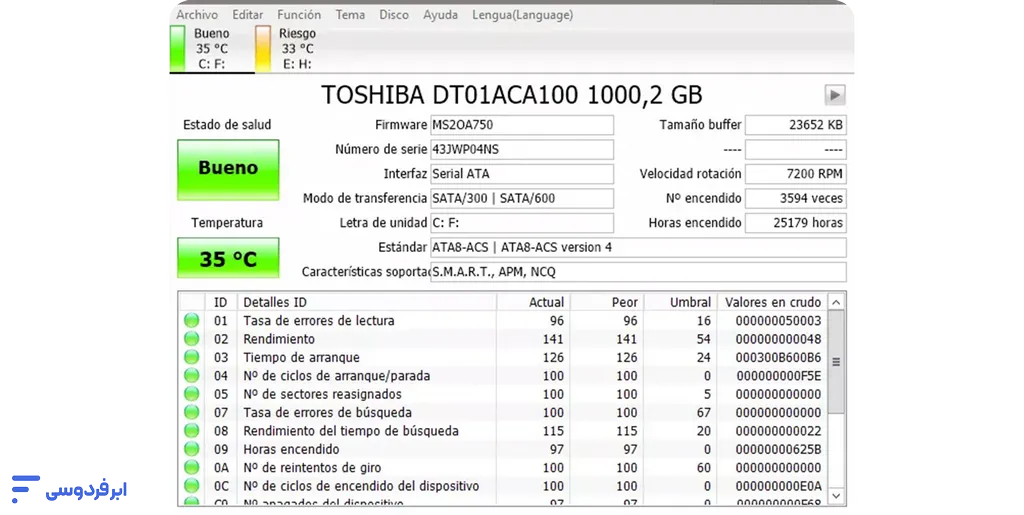Click the disk title TOSHIBA DT01ACA100 1000,2 GB
Image resolution: width=1024 pixels, height=515 pixels.
coord(511,95)
